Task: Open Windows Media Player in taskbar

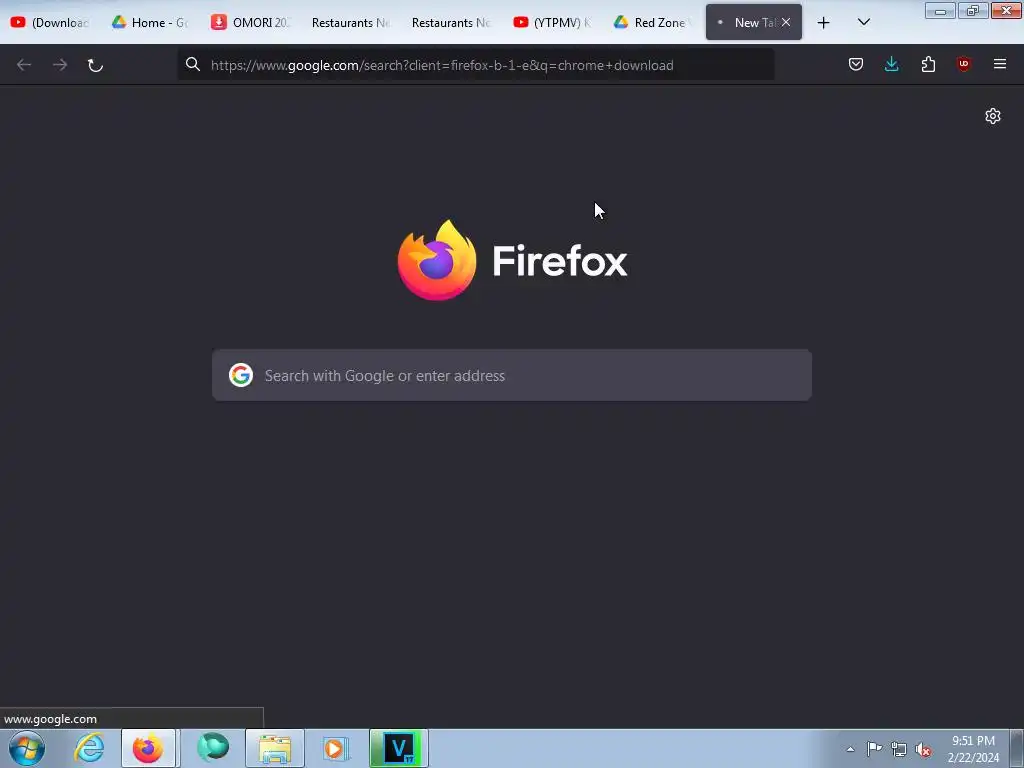Action: [336, 748]
